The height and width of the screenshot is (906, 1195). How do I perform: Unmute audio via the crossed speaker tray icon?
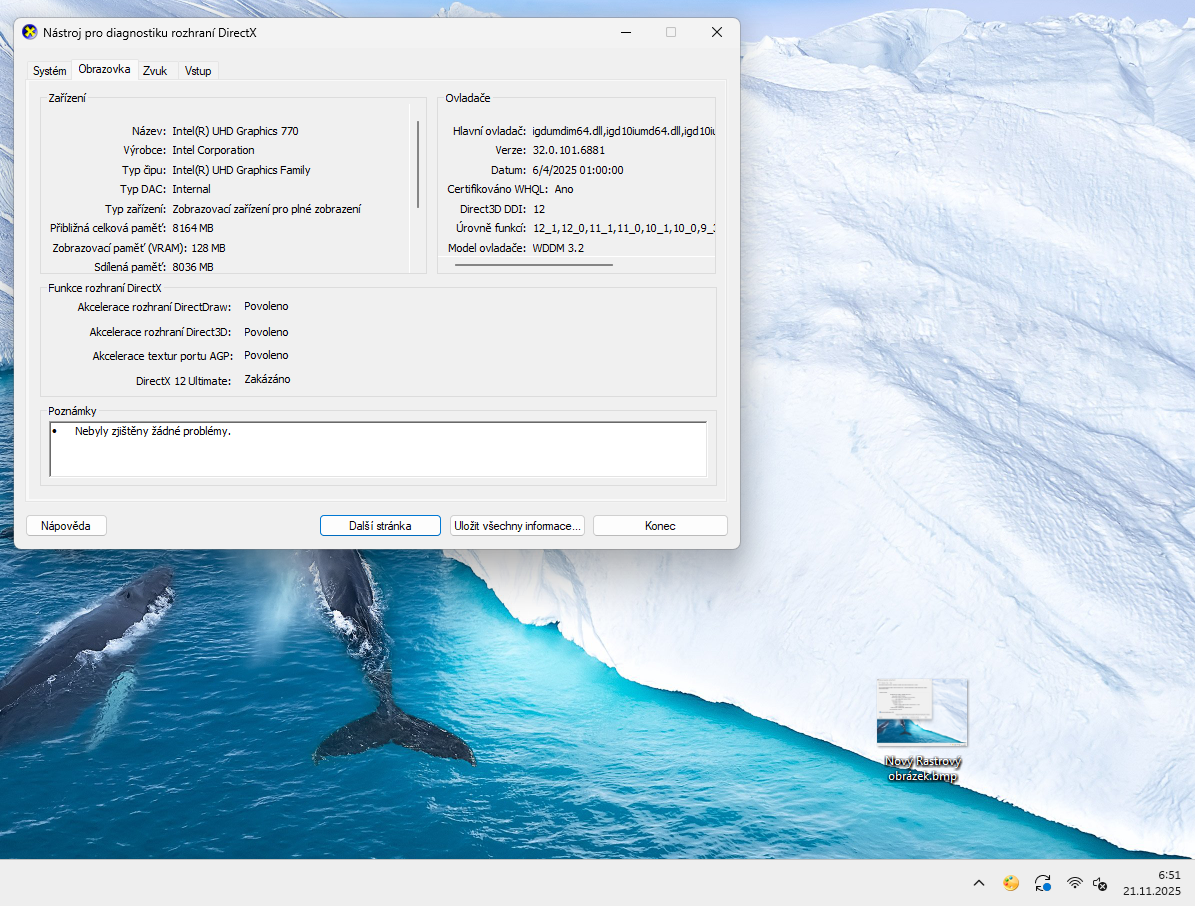pos(1100,884)
